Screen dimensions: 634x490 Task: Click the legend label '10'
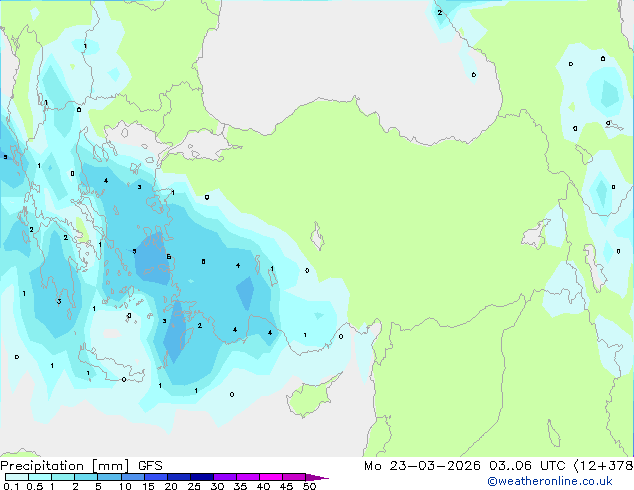(125, 486)
